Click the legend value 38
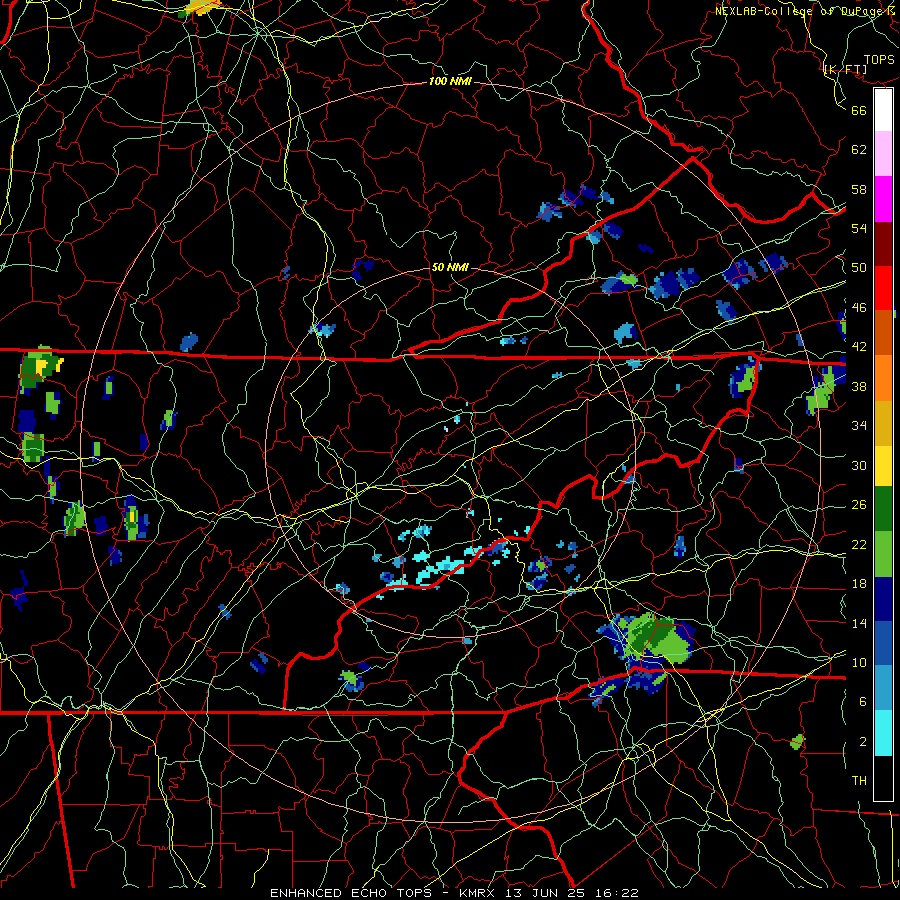This screenshot has height=900, width=900. tap(859, 386)
